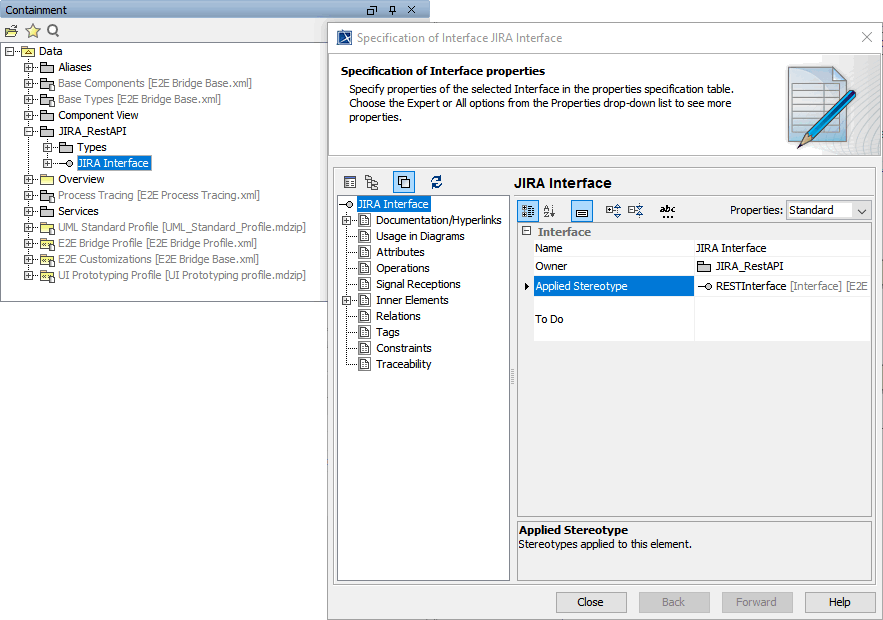Screen dimensions: 883x620
Task: Toggle auto-hide pin on Containment panel
Action: point(393,9)
